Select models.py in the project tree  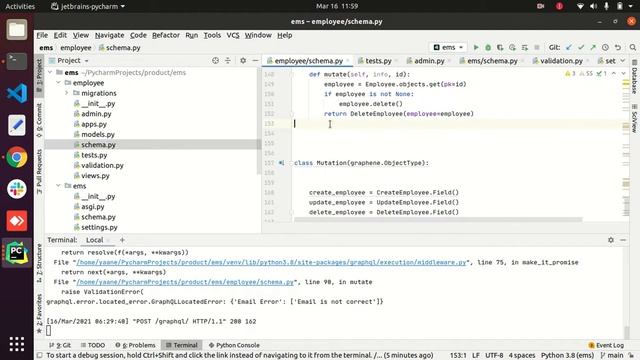point(98,134)
